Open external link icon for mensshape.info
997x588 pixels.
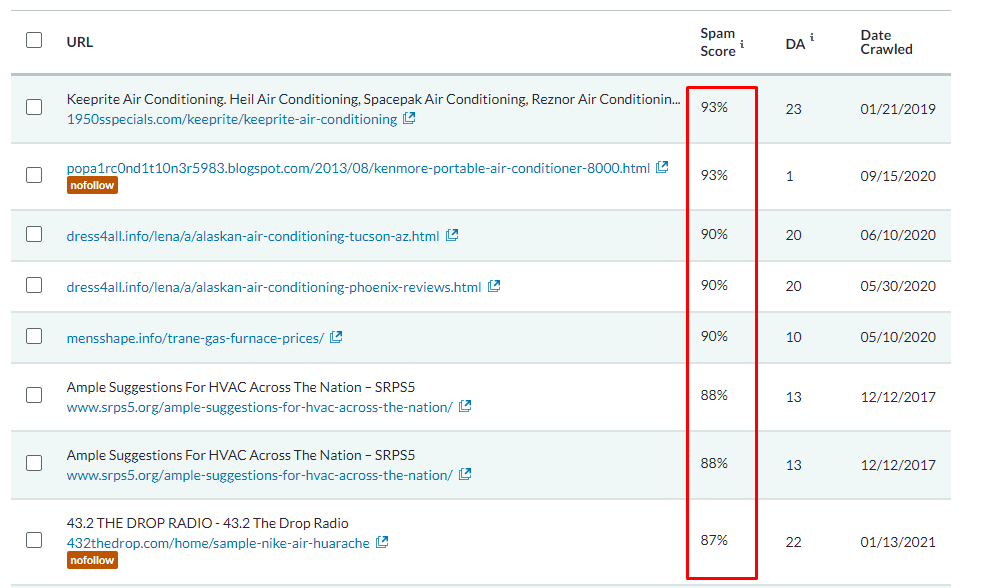point(336,338)
